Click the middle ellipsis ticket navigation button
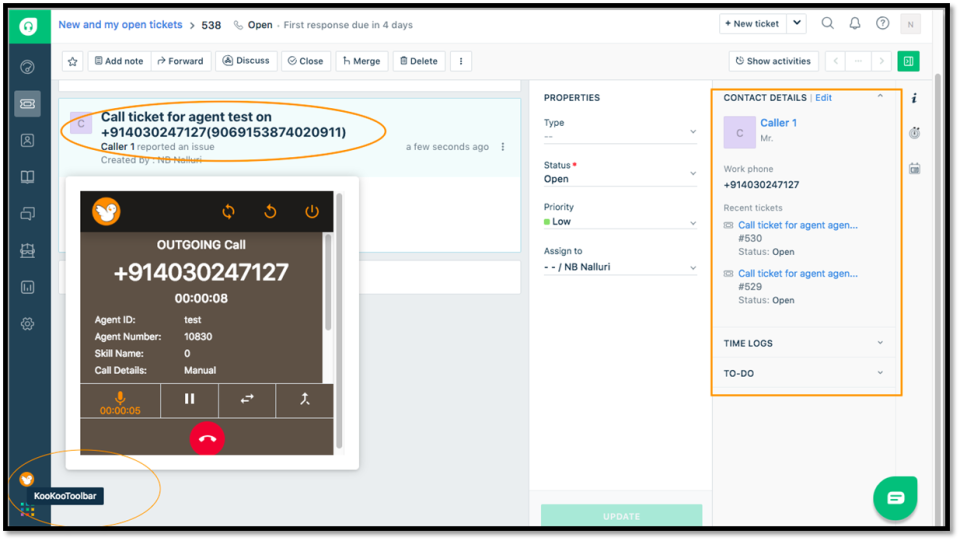The height and width of the screenshot is (541, 960). pyautogui.click(x=858, y=61)
